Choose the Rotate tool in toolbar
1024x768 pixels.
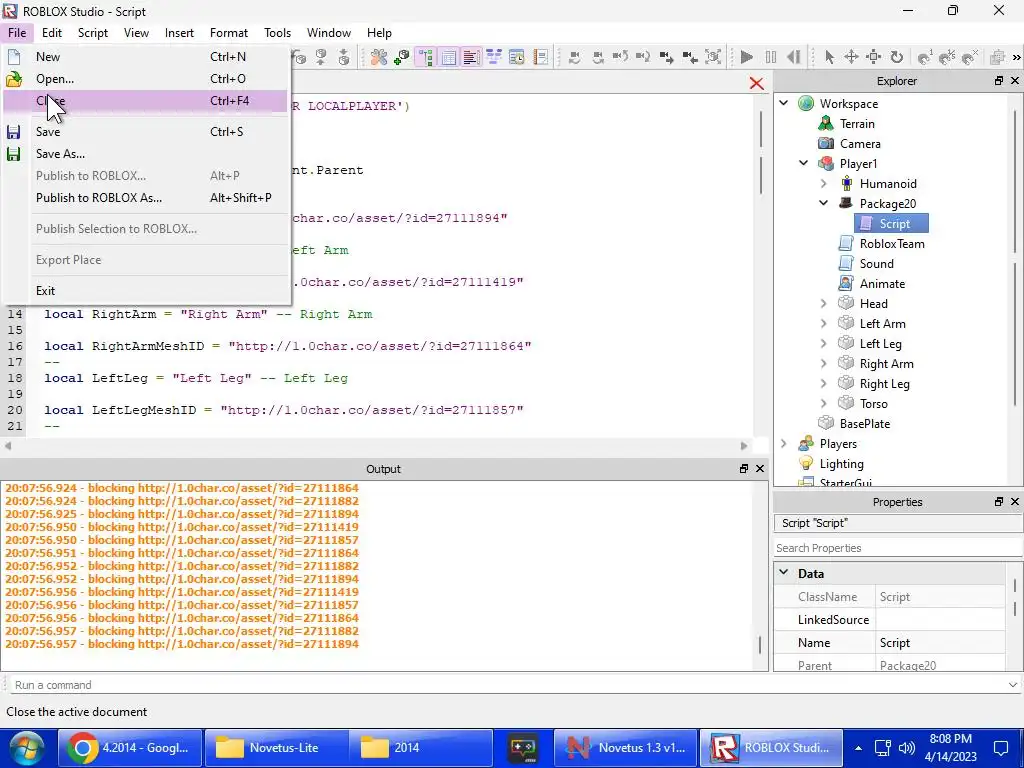(897, 57)
